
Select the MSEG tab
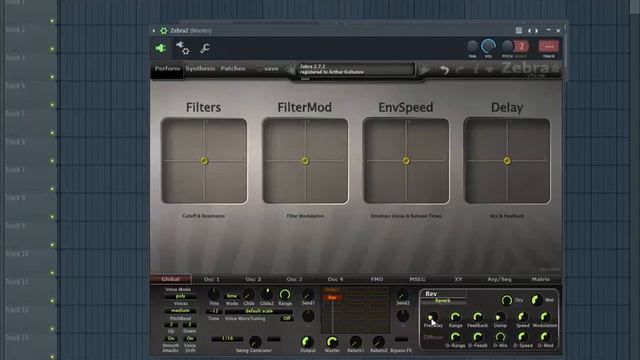(417, 279)
